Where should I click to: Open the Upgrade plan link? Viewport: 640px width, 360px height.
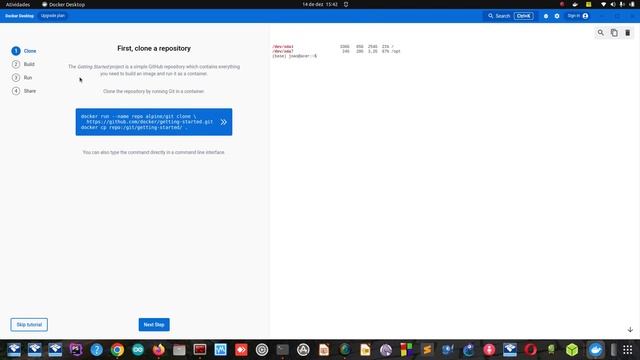[53, 16]
